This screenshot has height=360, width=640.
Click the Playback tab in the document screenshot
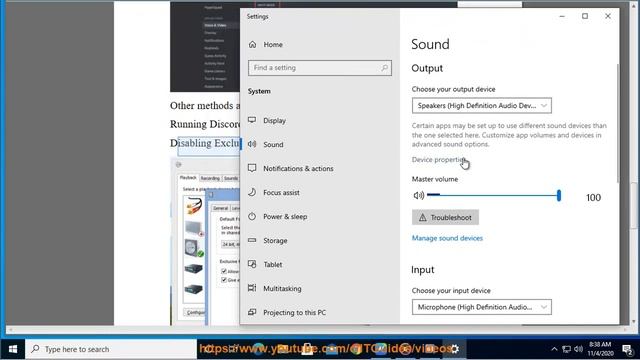[x=188, y=178]
